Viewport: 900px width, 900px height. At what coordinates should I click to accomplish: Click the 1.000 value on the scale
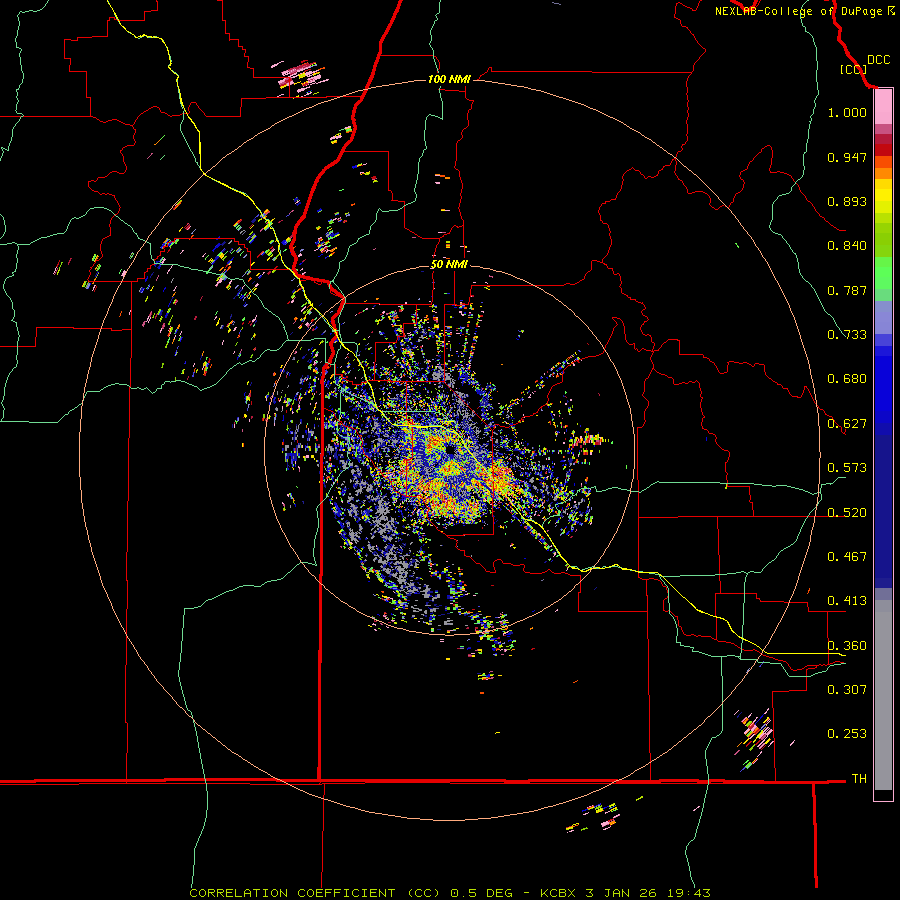[847, 112]
